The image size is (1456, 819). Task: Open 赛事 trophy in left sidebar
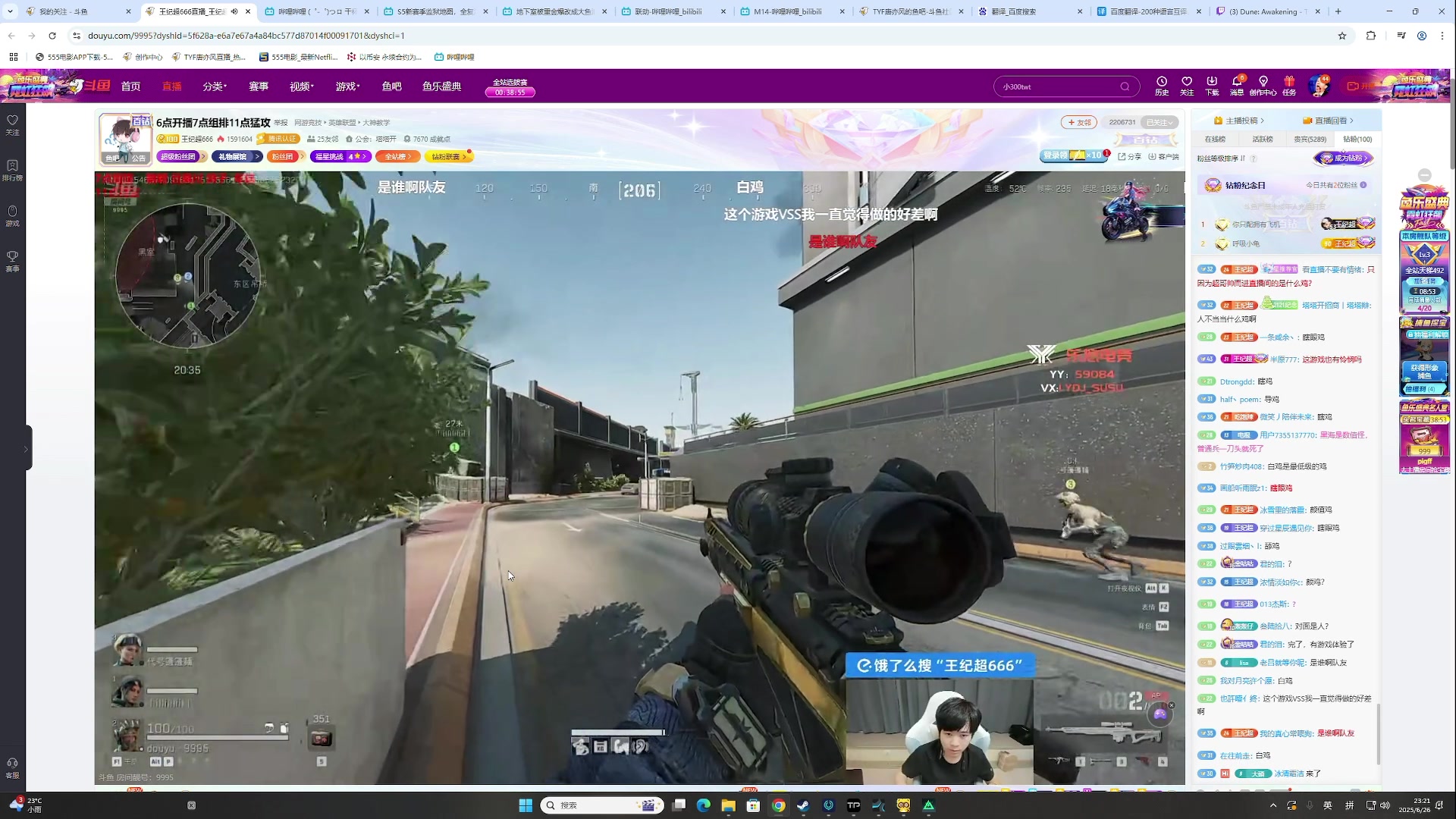tap(12, 262)
